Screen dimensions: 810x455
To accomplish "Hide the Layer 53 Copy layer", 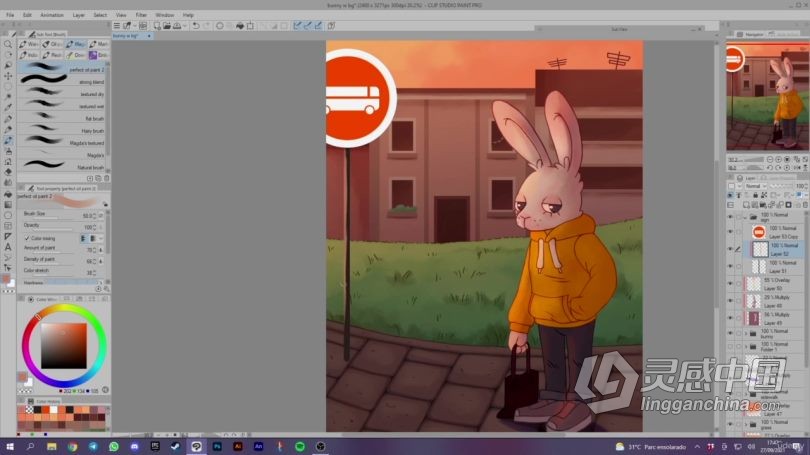I will coord(730,232).
